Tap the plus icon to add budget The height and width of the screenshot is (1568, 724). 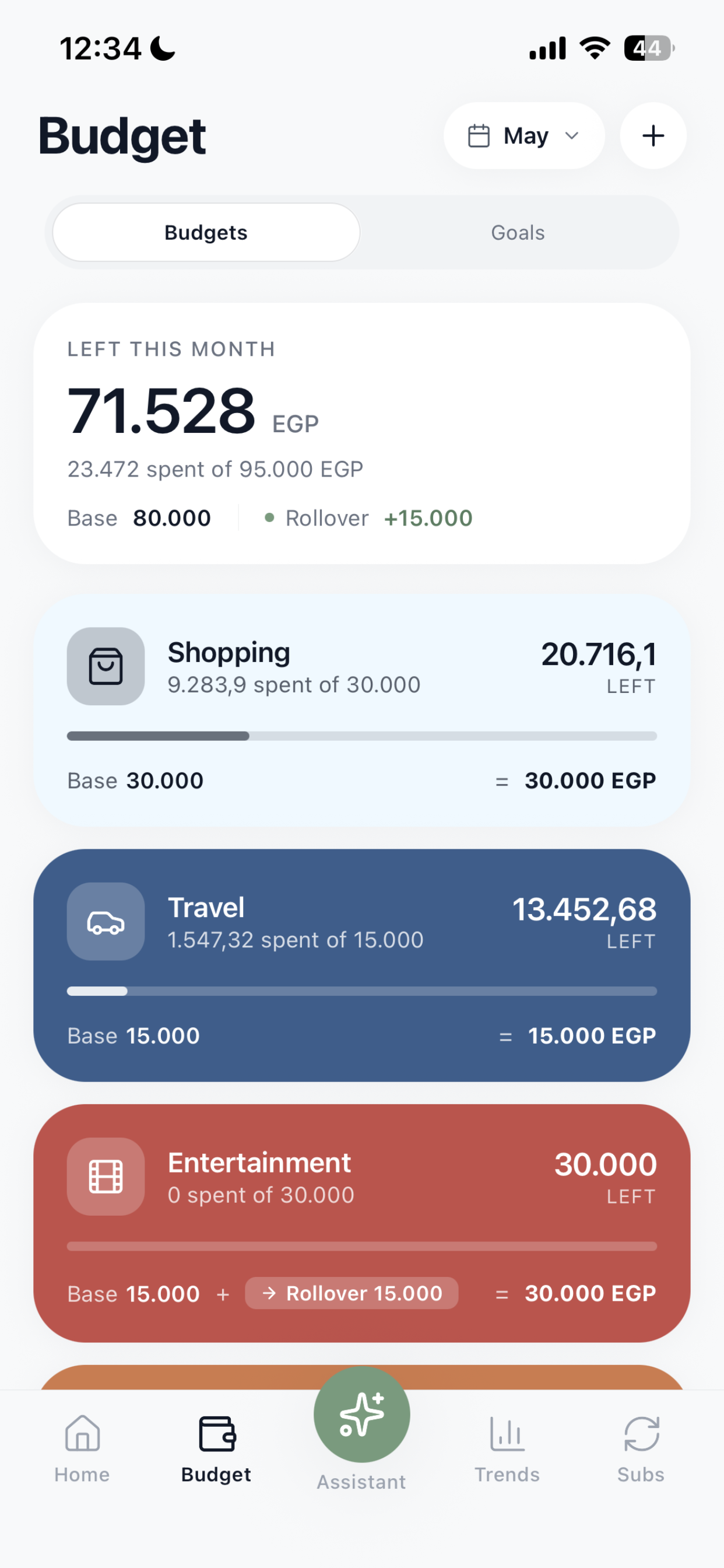pos(653,136)
